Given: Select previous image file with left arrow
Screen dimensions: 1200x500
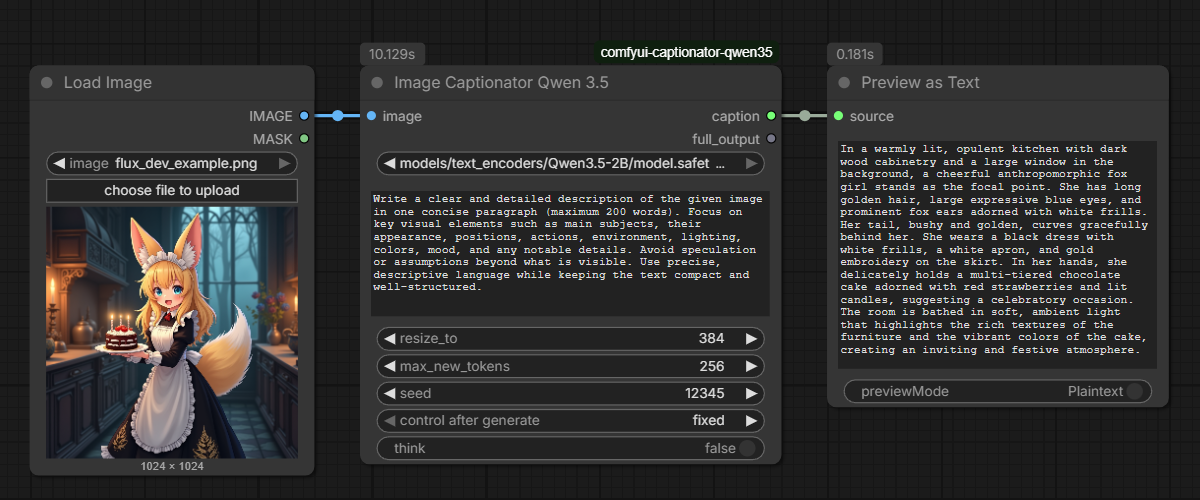Looking at the screenshot, I should (x=59, y=163).
